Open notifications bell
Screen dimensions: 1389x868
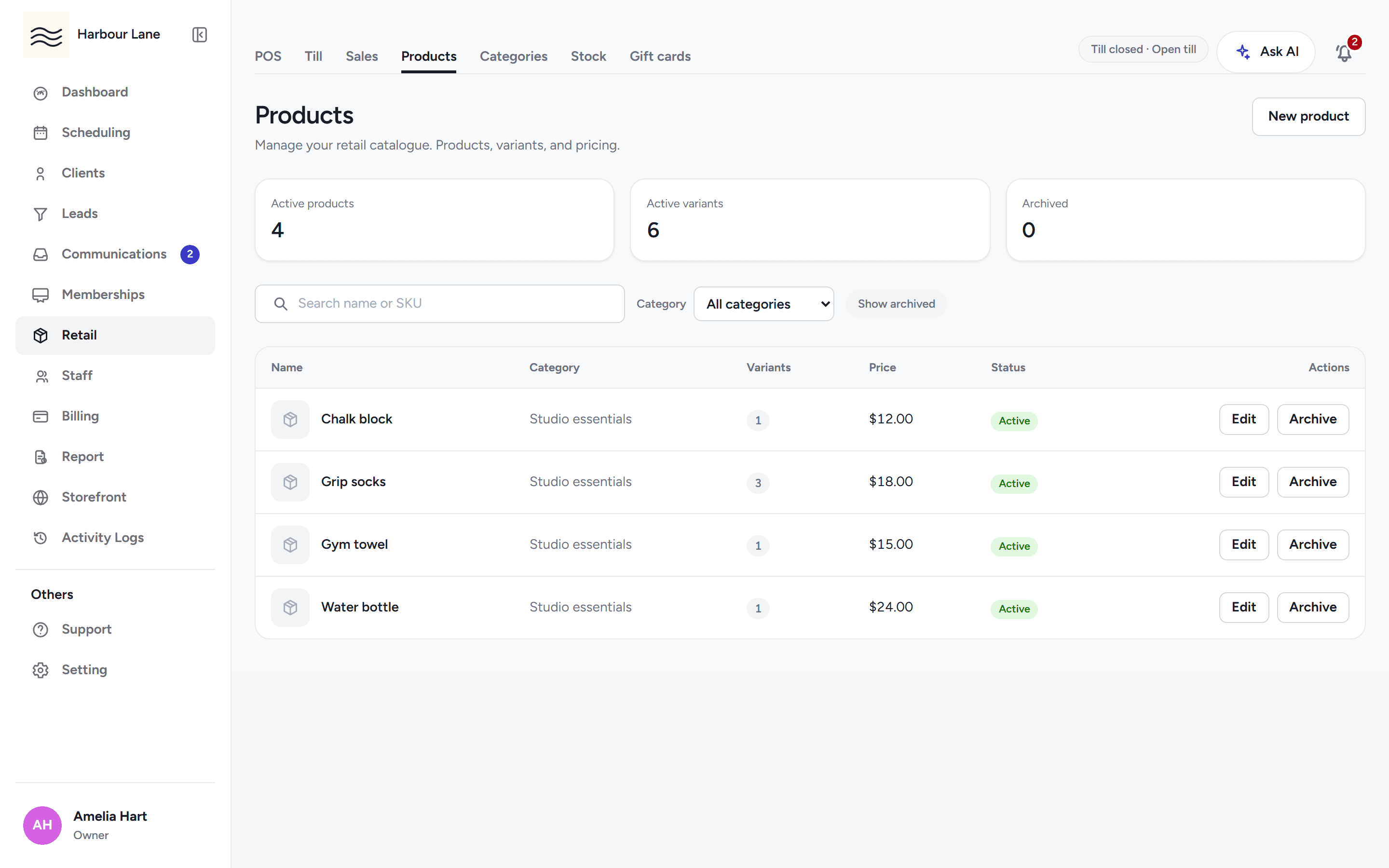click(1344, 53)
